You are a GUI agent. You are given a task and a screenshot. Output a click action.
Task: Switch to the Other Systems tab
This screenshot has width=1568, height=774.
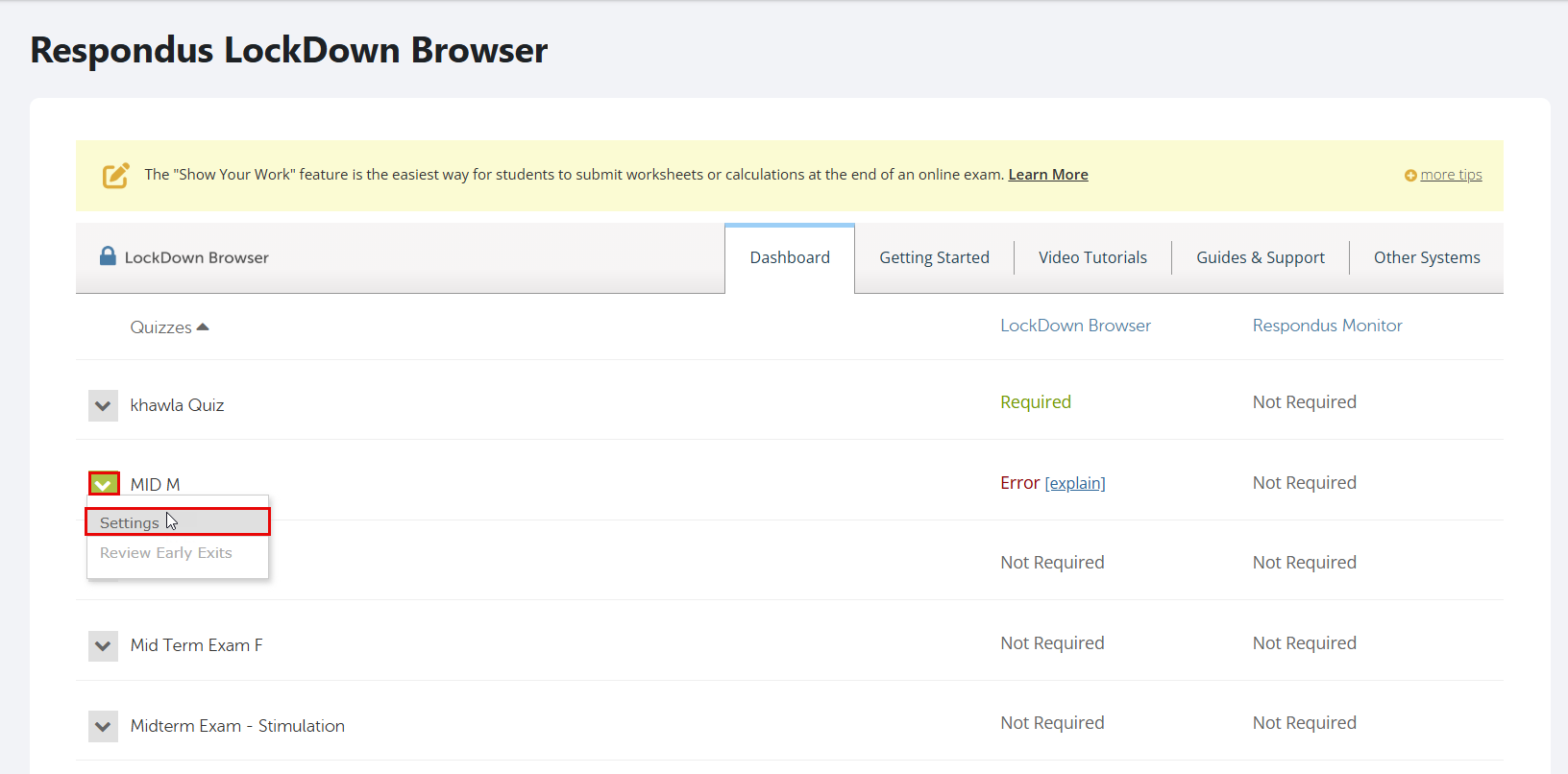[x=1427, y=257]
